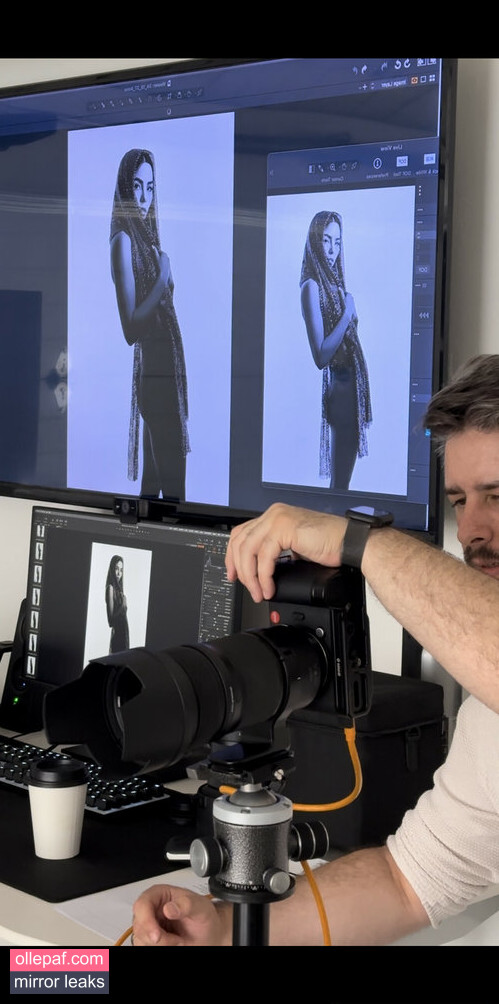Select the top thumbnail in the laptop filmstrip

click(39, 531)
